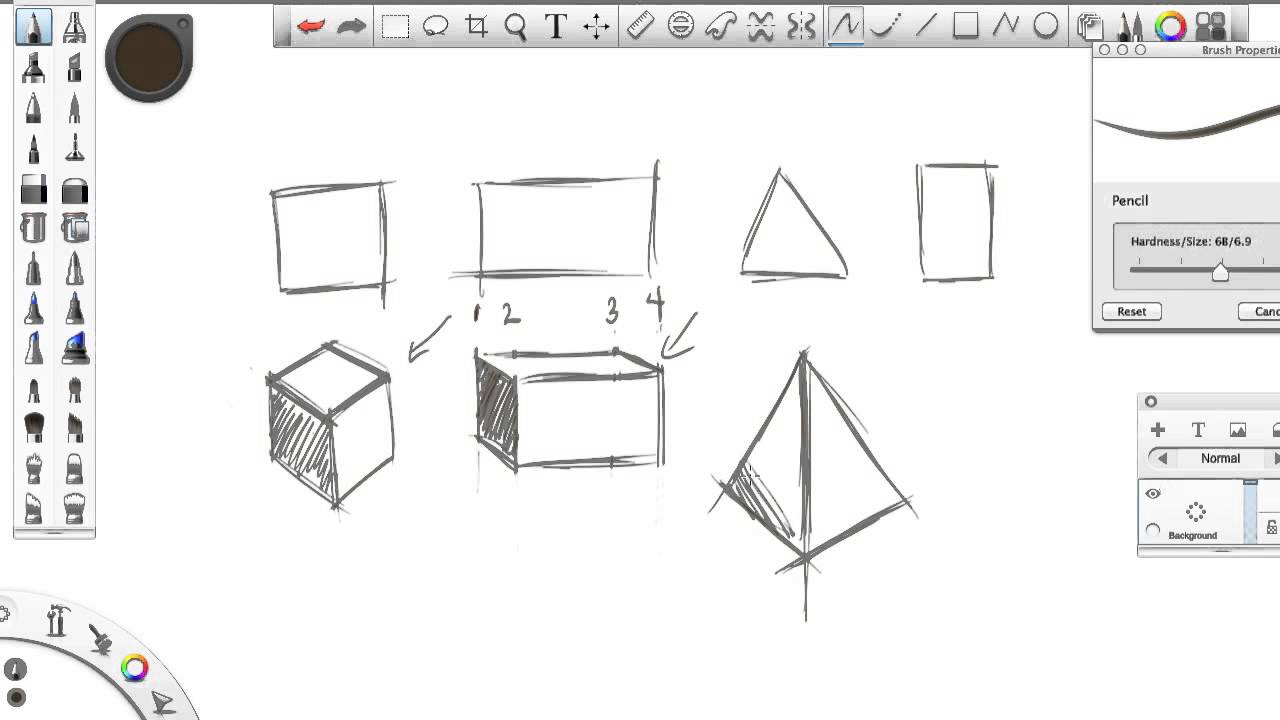
Task: Click the left arrow beside Normal blend mode
Action: click(1162, 458)
